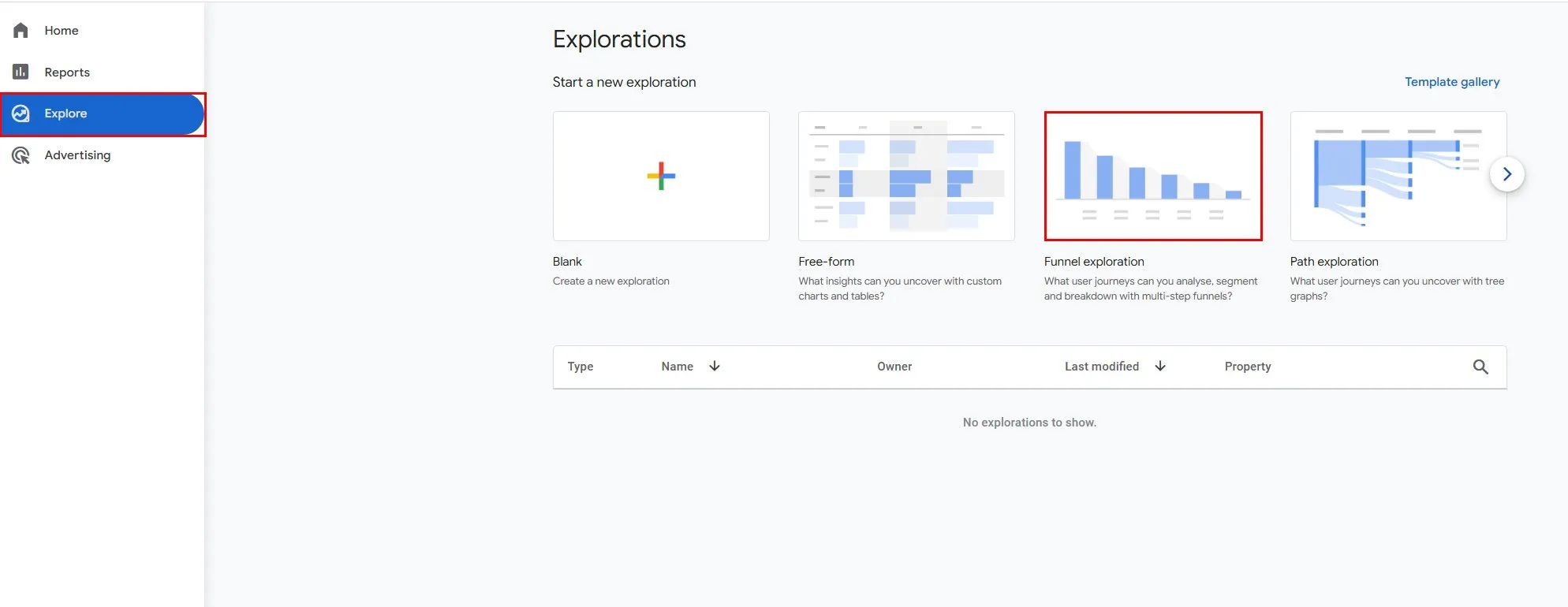Open the Reports menu item
The image size is (1568, 607).
[x=67, y=73]
